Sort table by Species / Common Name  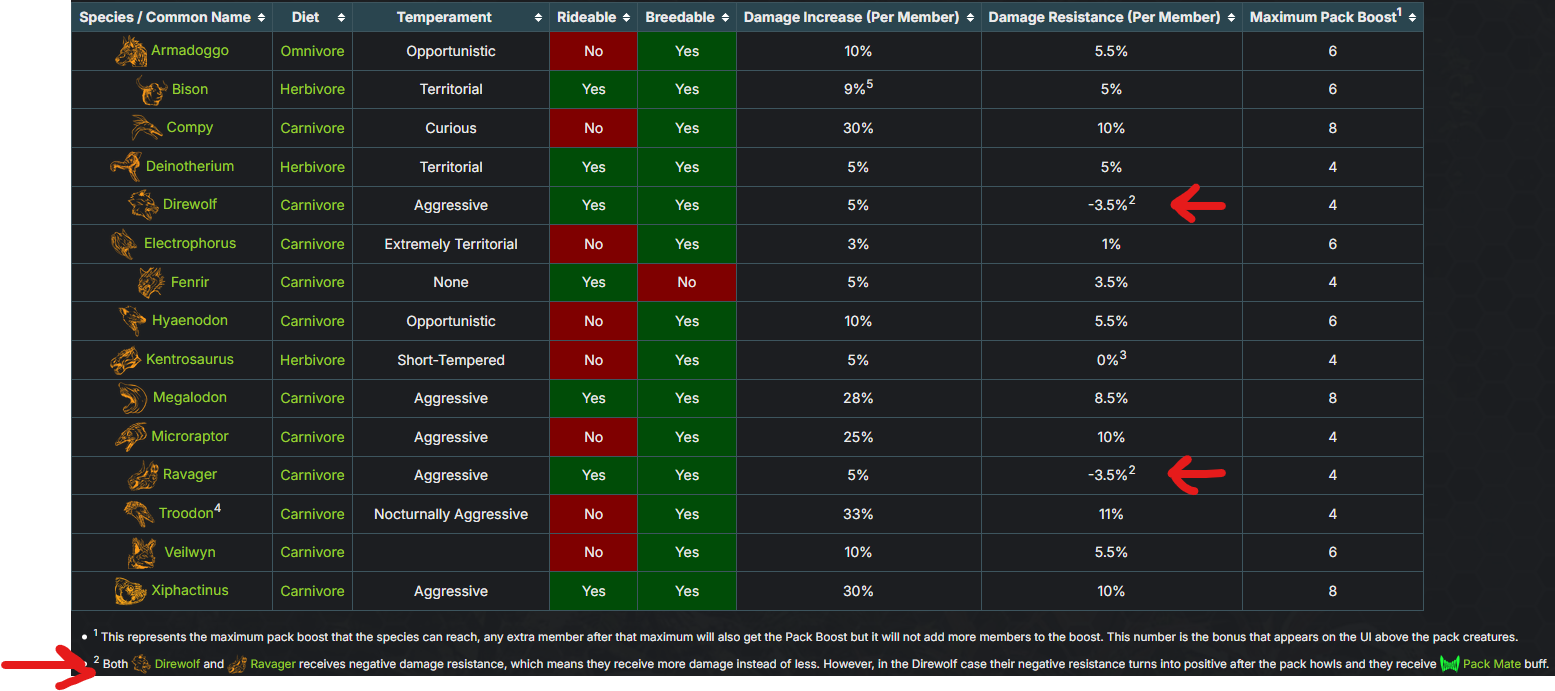(172, 17)
